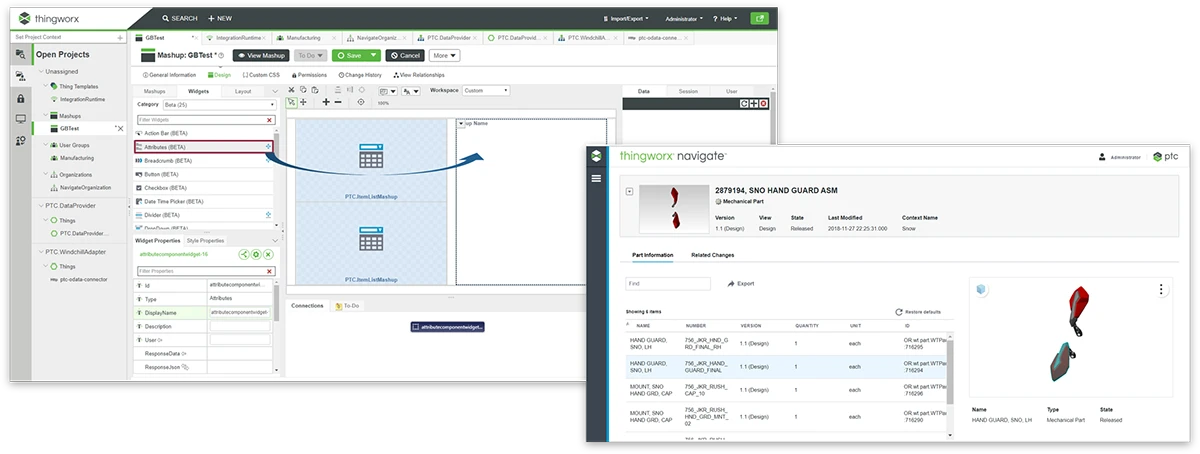This screenshot has width=1200, height=454.
Task: Collapse the User Groups tree node
Action: pyautogui.click(x=48, y=144)
